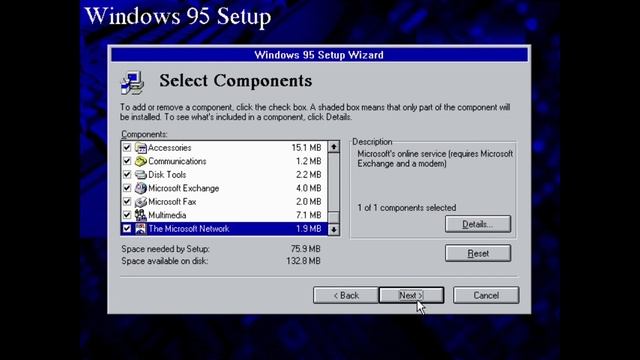Select the Multimedia row label
The image size is (640, 360).
coord(167,215)
